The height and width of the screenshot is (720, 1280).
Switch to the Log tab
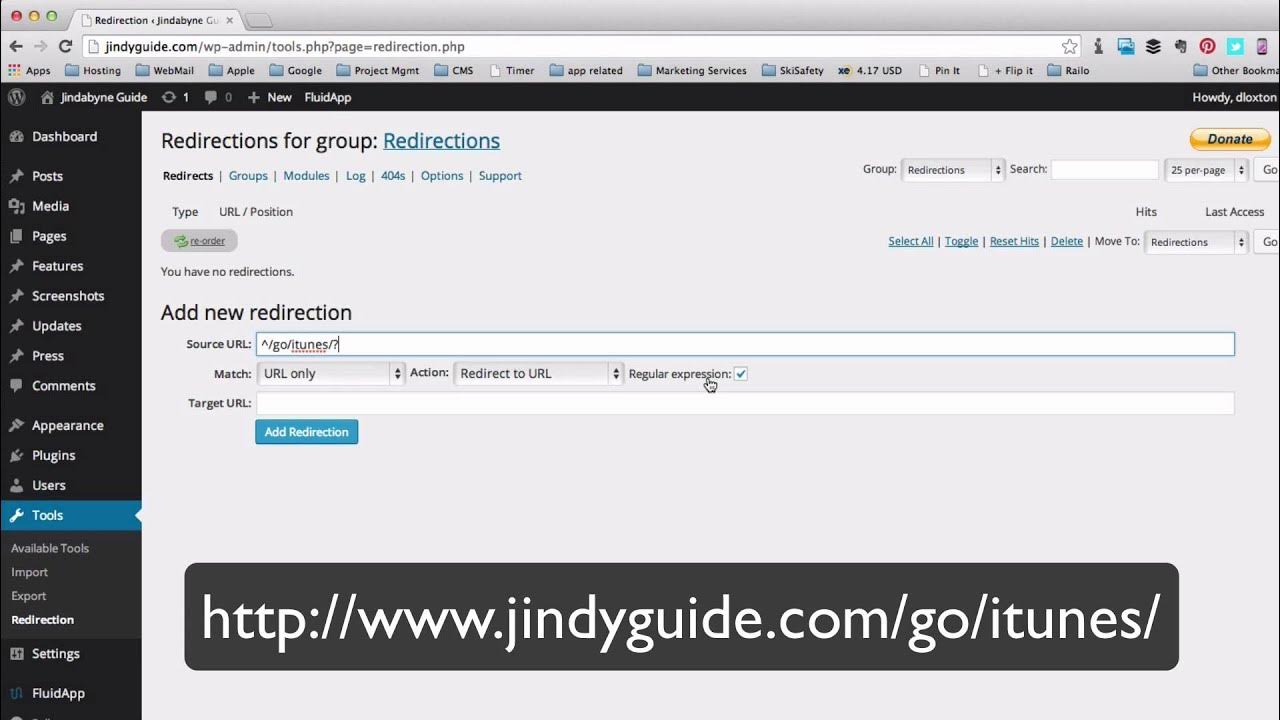pos(356,176)
